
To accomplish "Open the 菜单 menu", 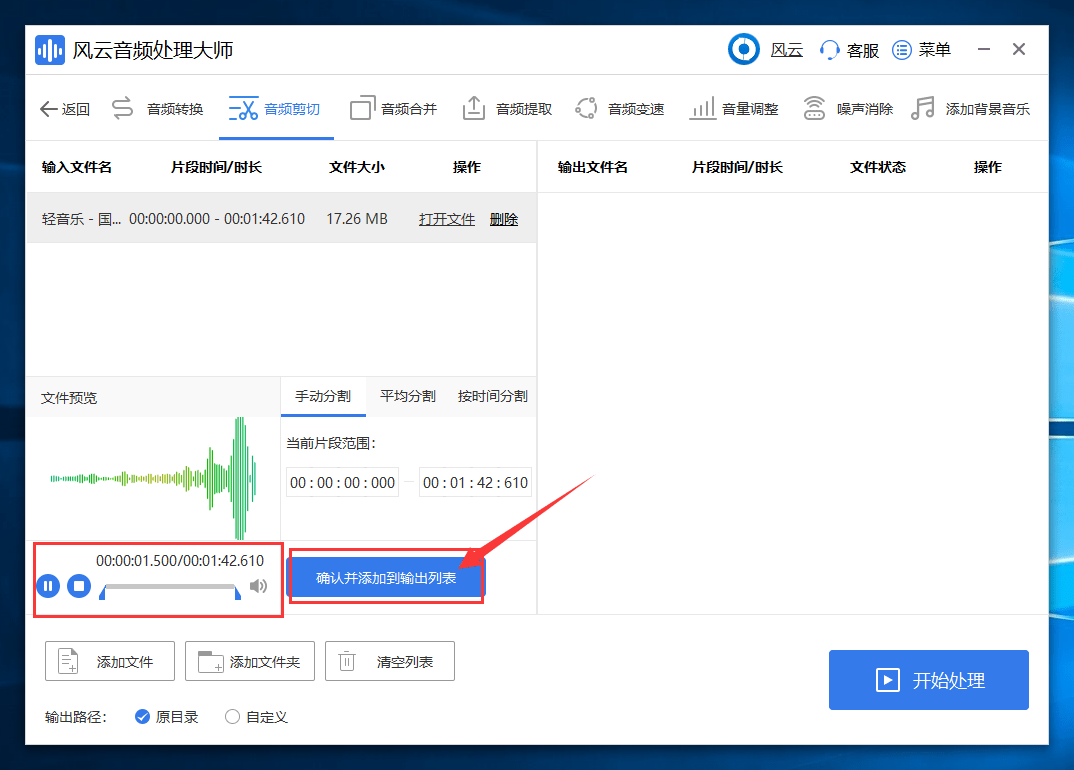I will pos(921,50).
